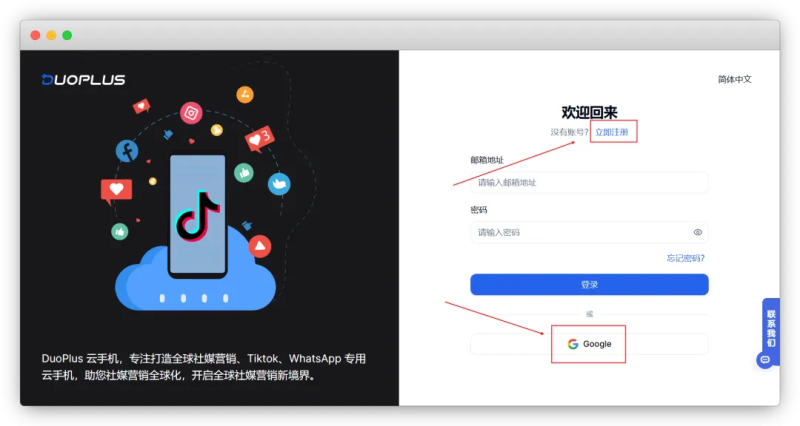
Task: Click the blue 登录 login button
Action: point(589,285)
